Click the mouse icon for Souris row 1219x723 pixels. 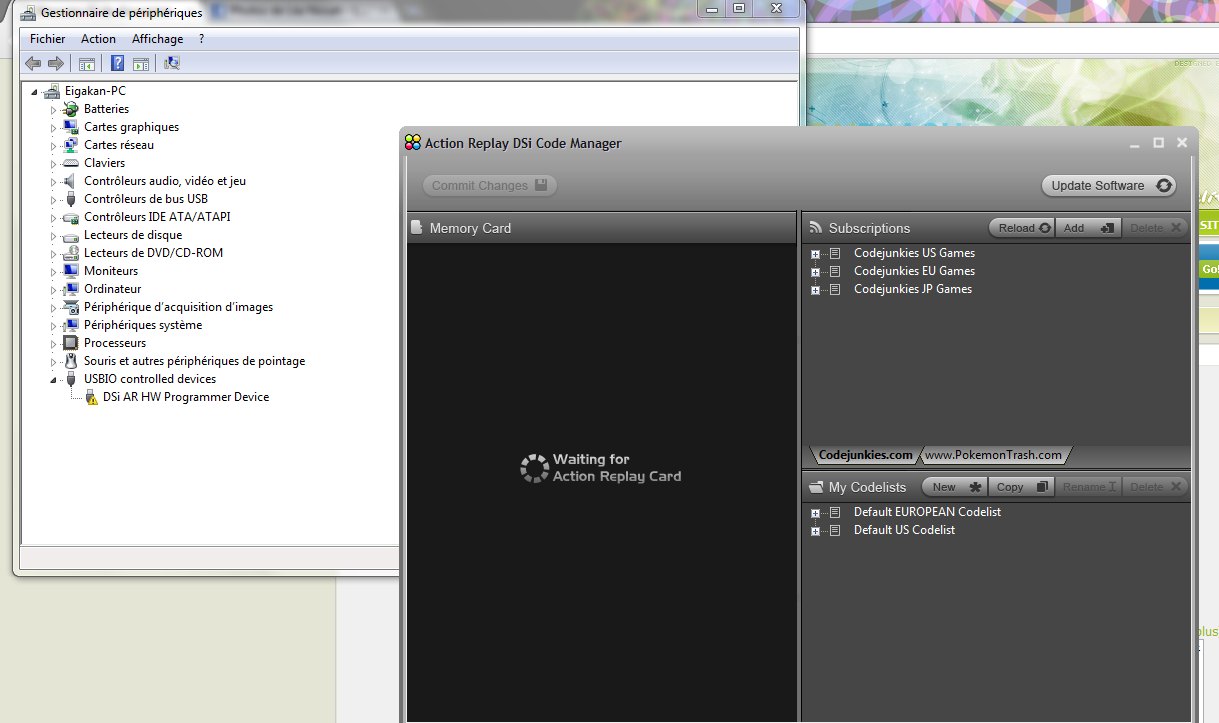click(x=70, y=361)
